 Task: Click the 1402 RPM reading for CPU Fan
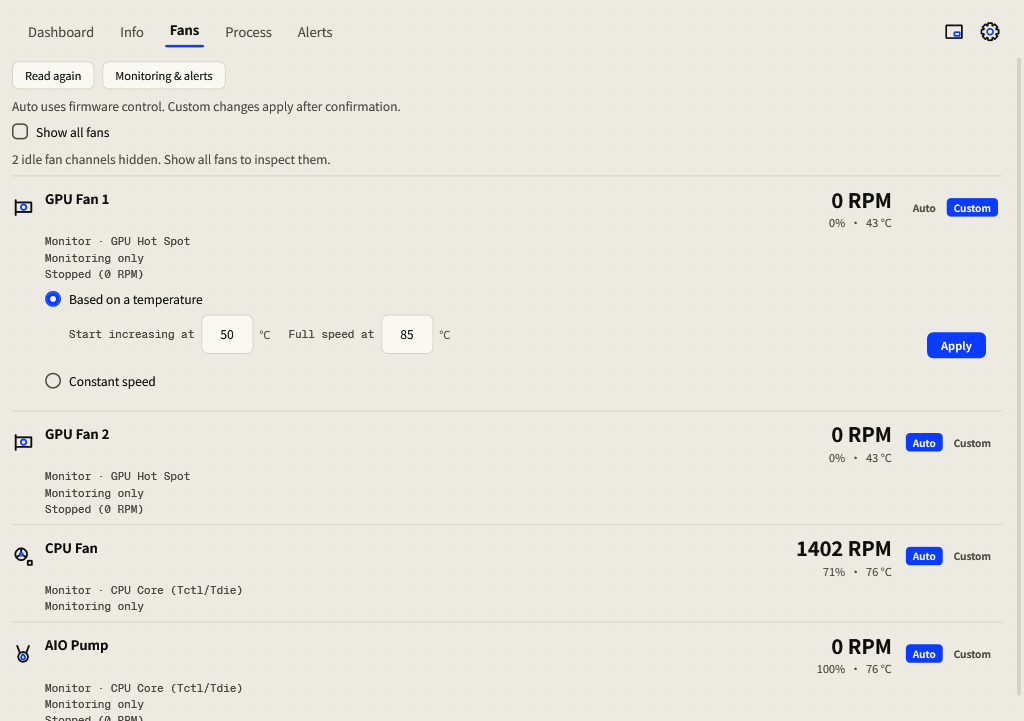[843, 549]
